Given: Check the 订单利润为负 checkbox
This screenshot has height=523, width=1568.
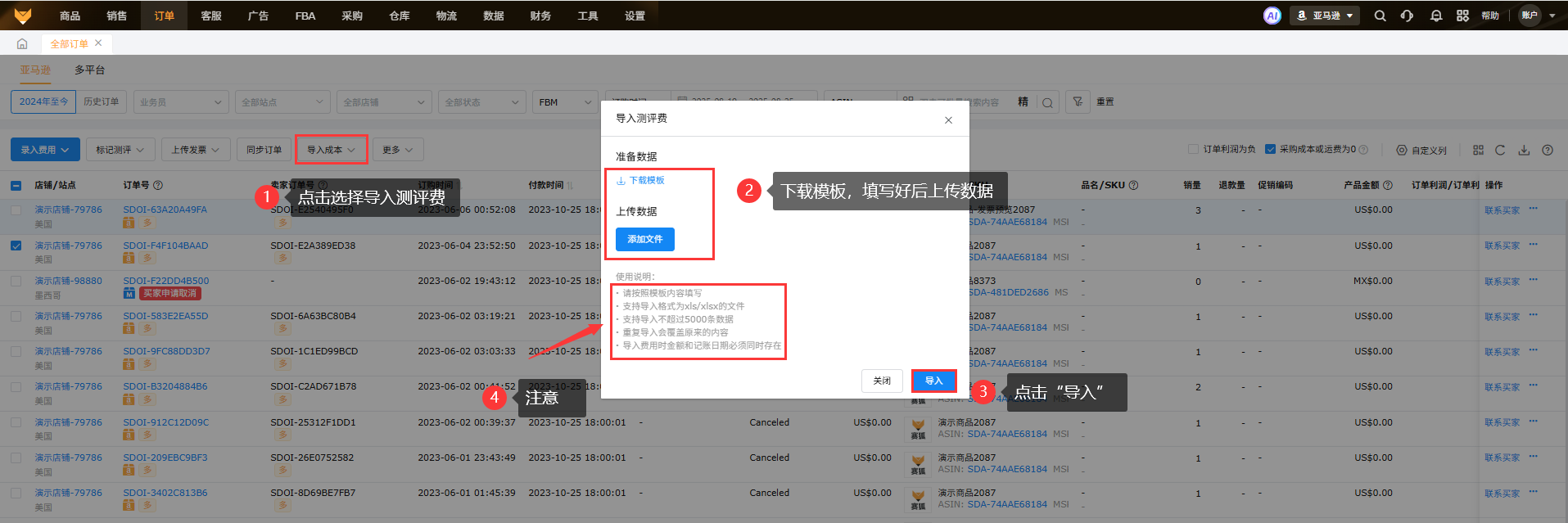Looking at the screenshot, I should point(1193,149).
